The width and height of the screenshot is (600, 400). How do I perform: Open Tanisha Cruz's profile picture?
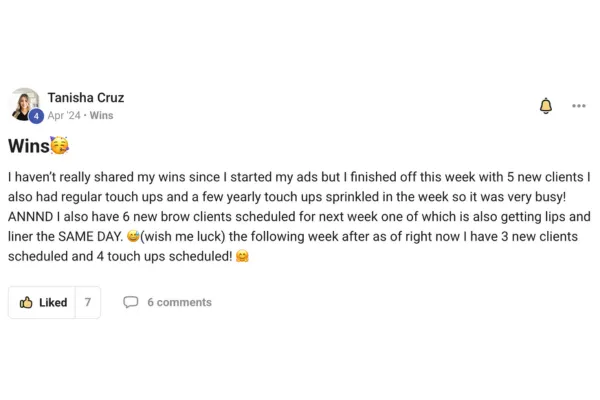(24, 104)
